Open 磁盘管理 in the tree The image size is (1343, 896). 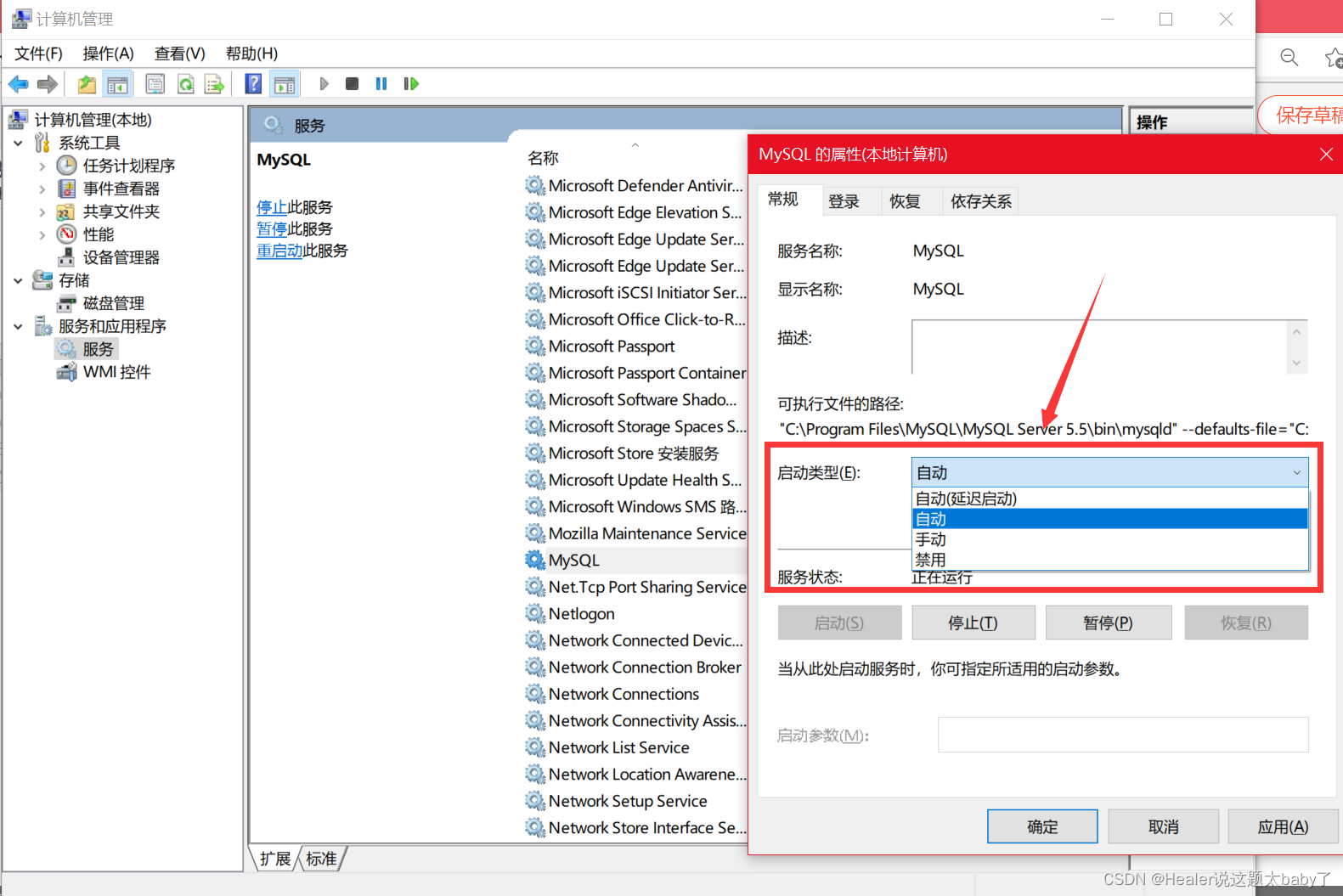pos(113,303)
